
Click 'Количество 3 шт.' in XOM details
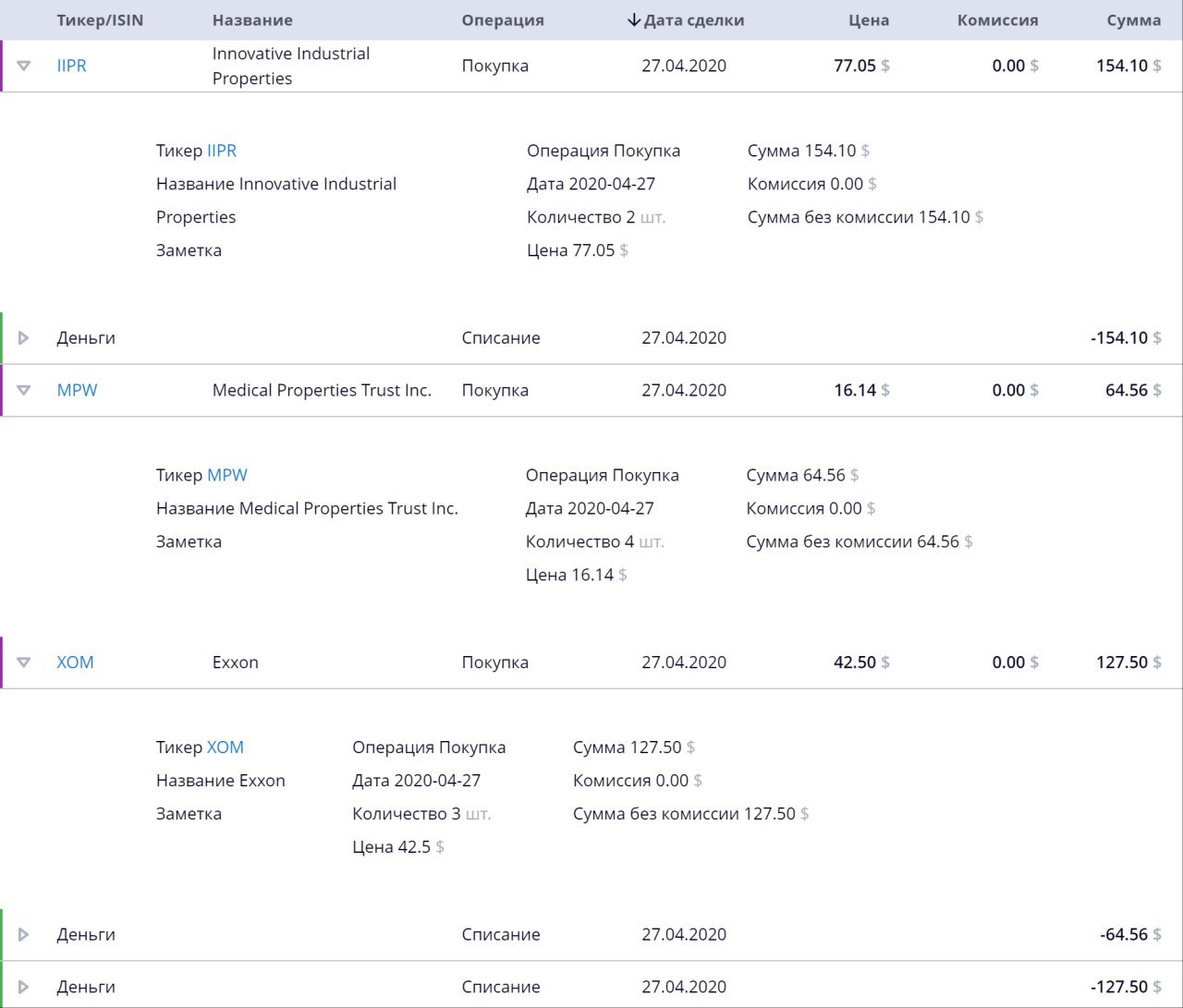coord(421,814)
